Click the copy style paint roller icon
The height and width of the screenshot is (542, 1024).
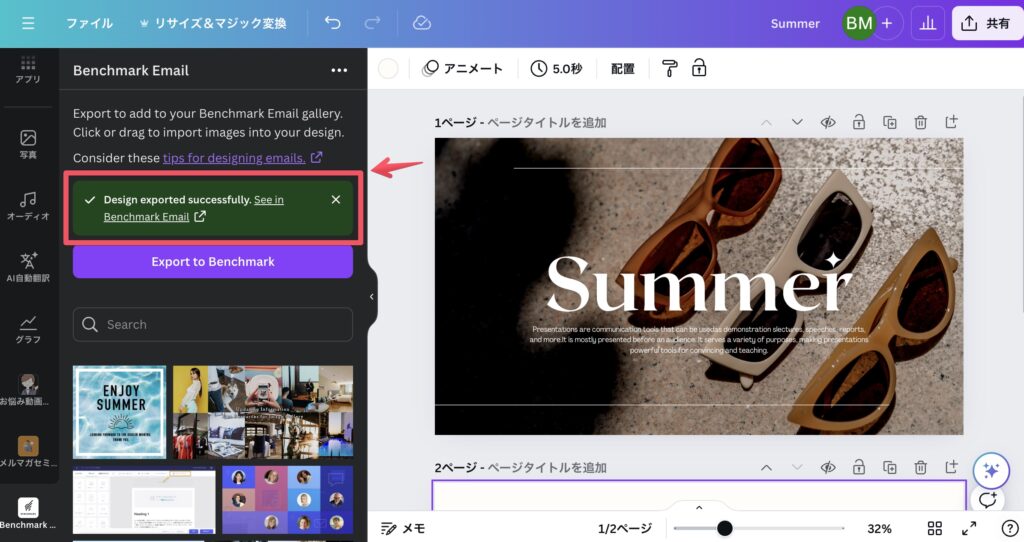(x=669, y=69)
